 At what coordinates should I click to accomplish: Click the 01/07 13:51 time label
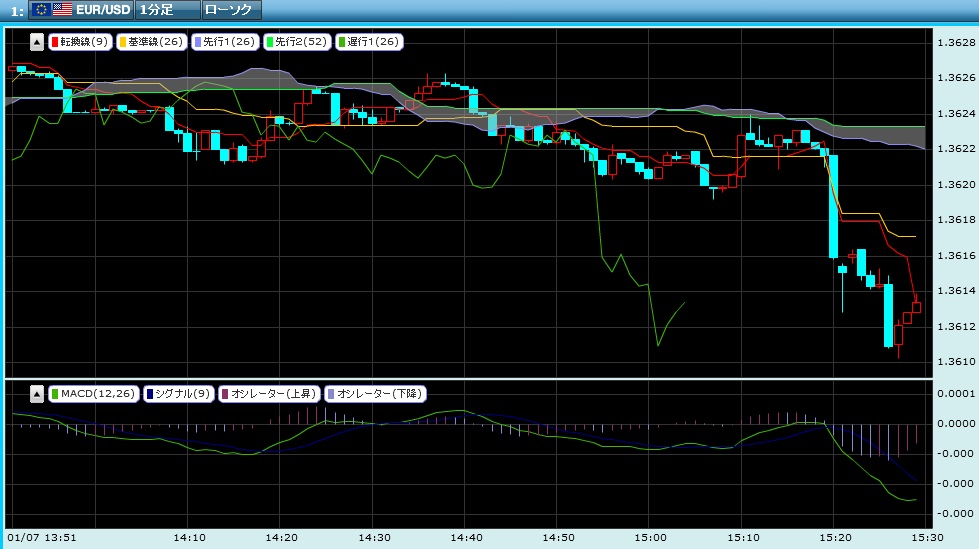[x=42, y=537]
